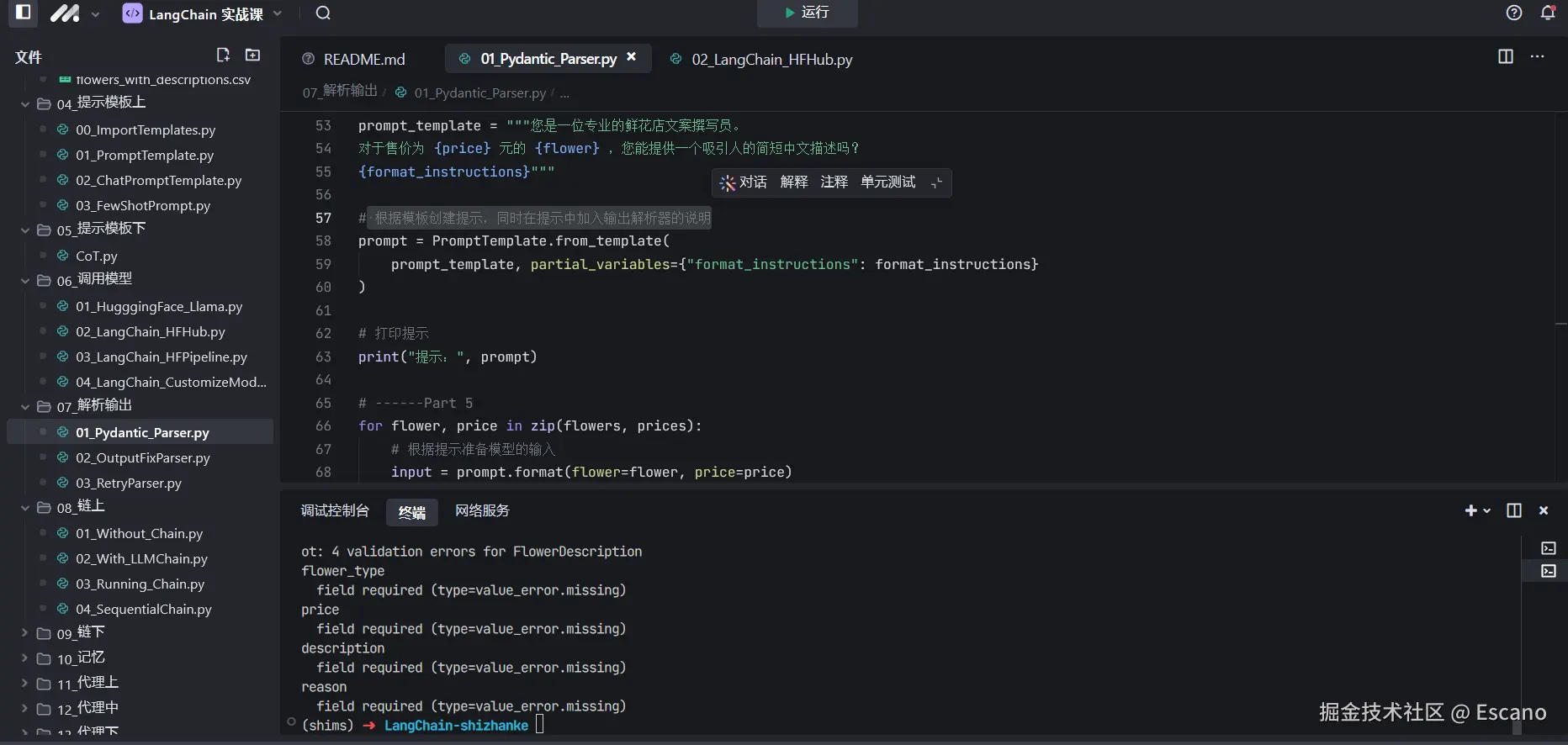The height and width of the screenshot is (745, 1568).
Task: Click the 单元测试 unit test button
Action: pos(887,182)
